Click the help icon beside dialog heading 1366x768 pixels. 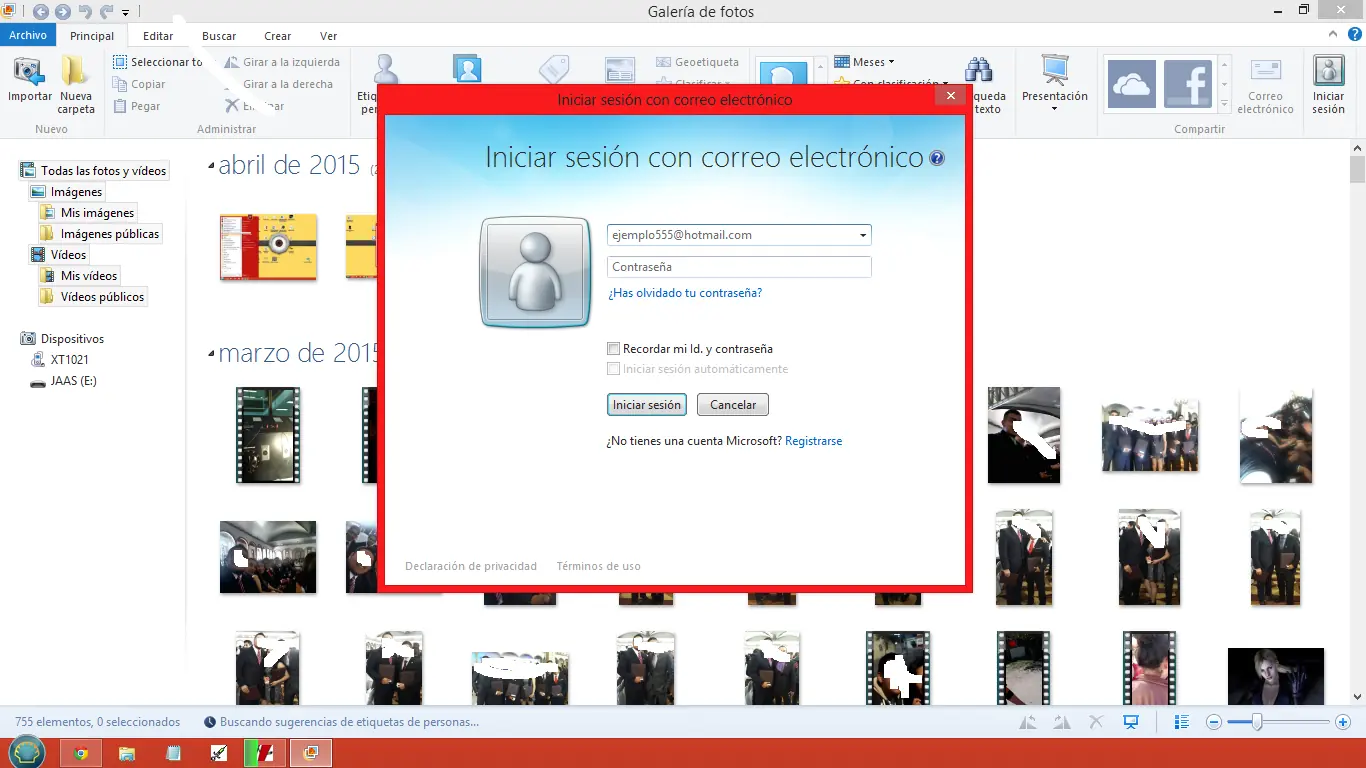point(937,158)
